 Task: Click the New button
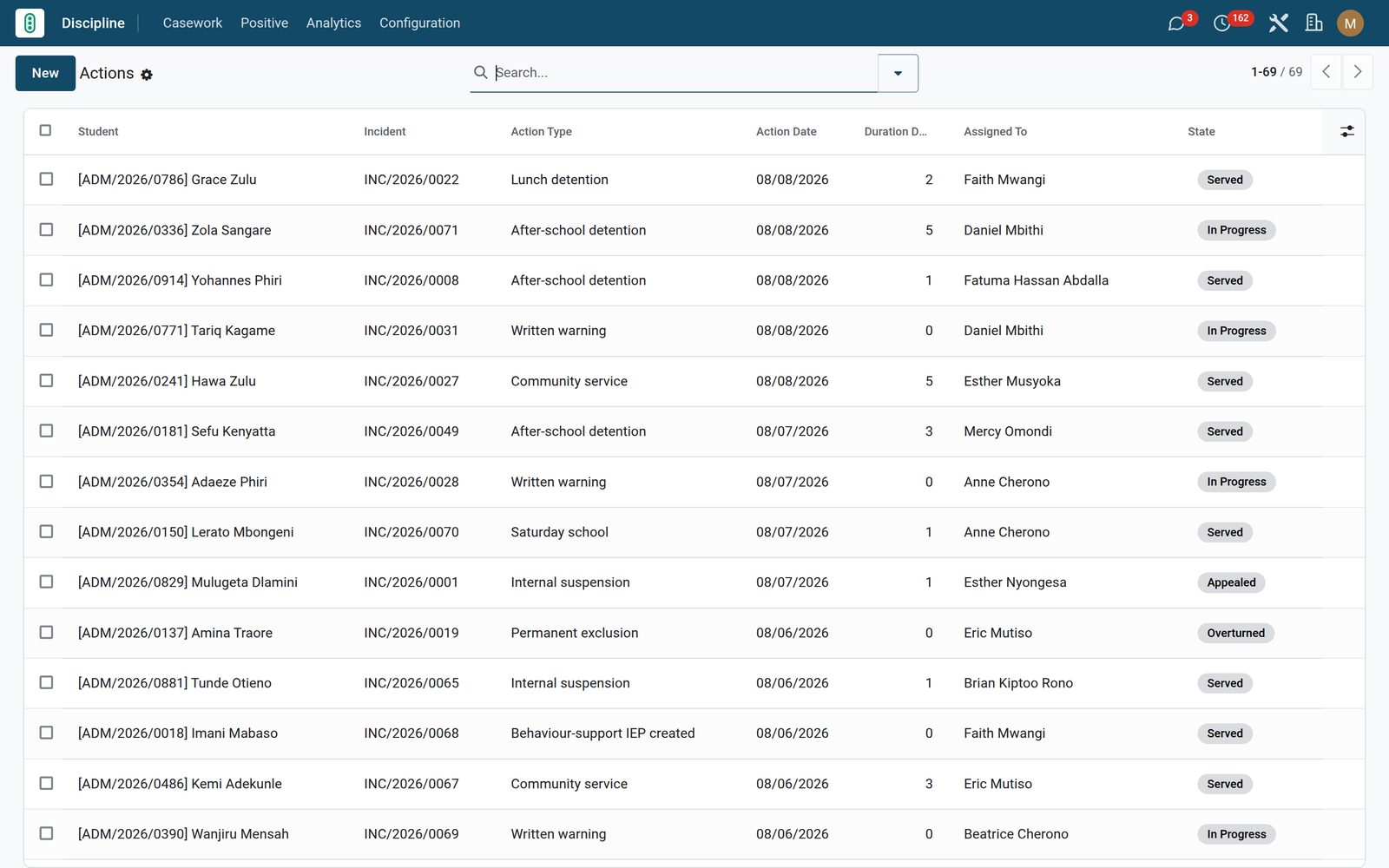point(45,73)
